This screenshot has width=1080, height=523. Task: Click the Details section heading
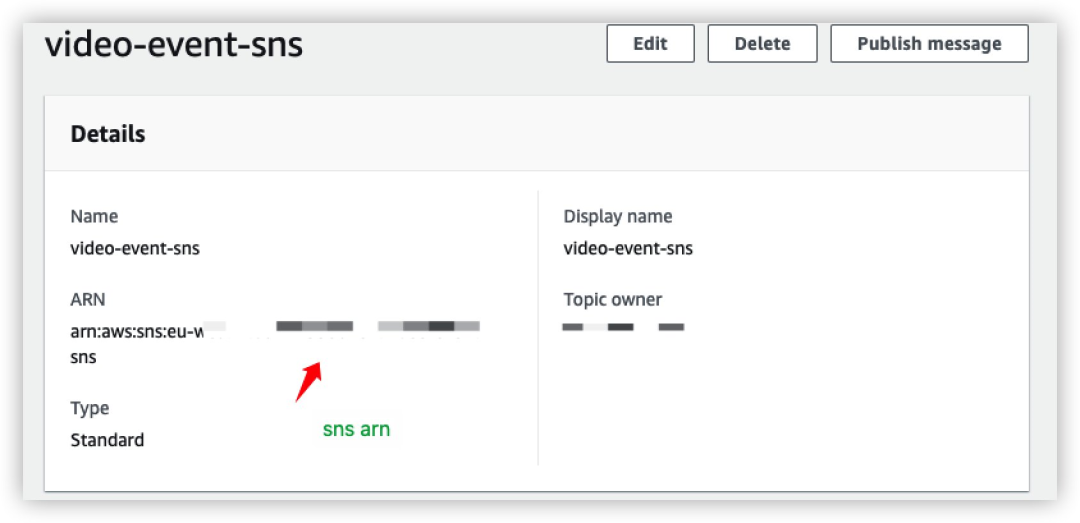107,134
